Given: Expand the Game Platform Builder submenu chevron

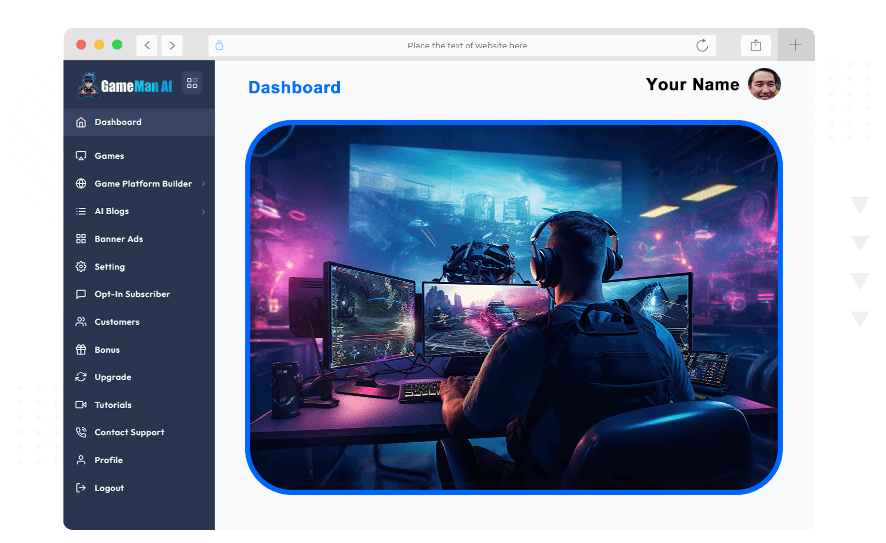Looking at the screenshot, I should [x=203, y=184].
